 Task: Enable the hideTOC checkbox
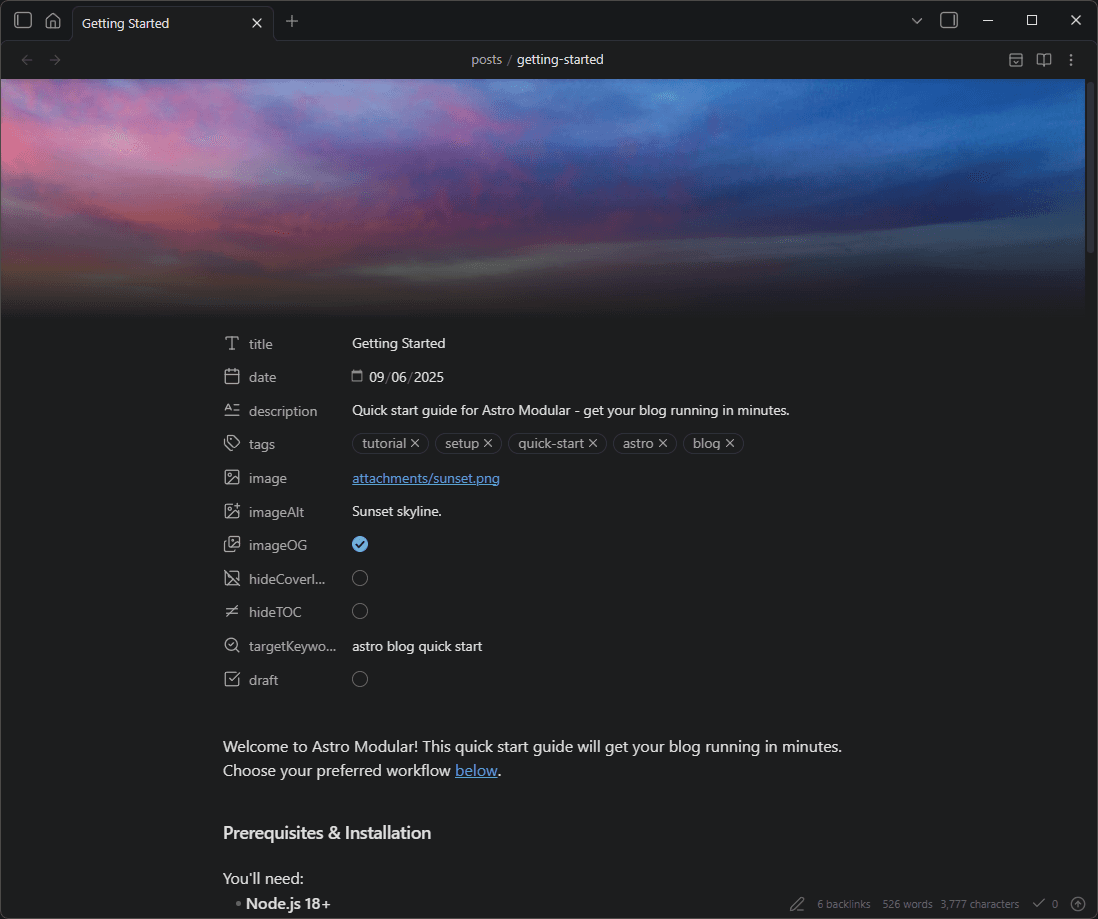[x=359, y=611]
